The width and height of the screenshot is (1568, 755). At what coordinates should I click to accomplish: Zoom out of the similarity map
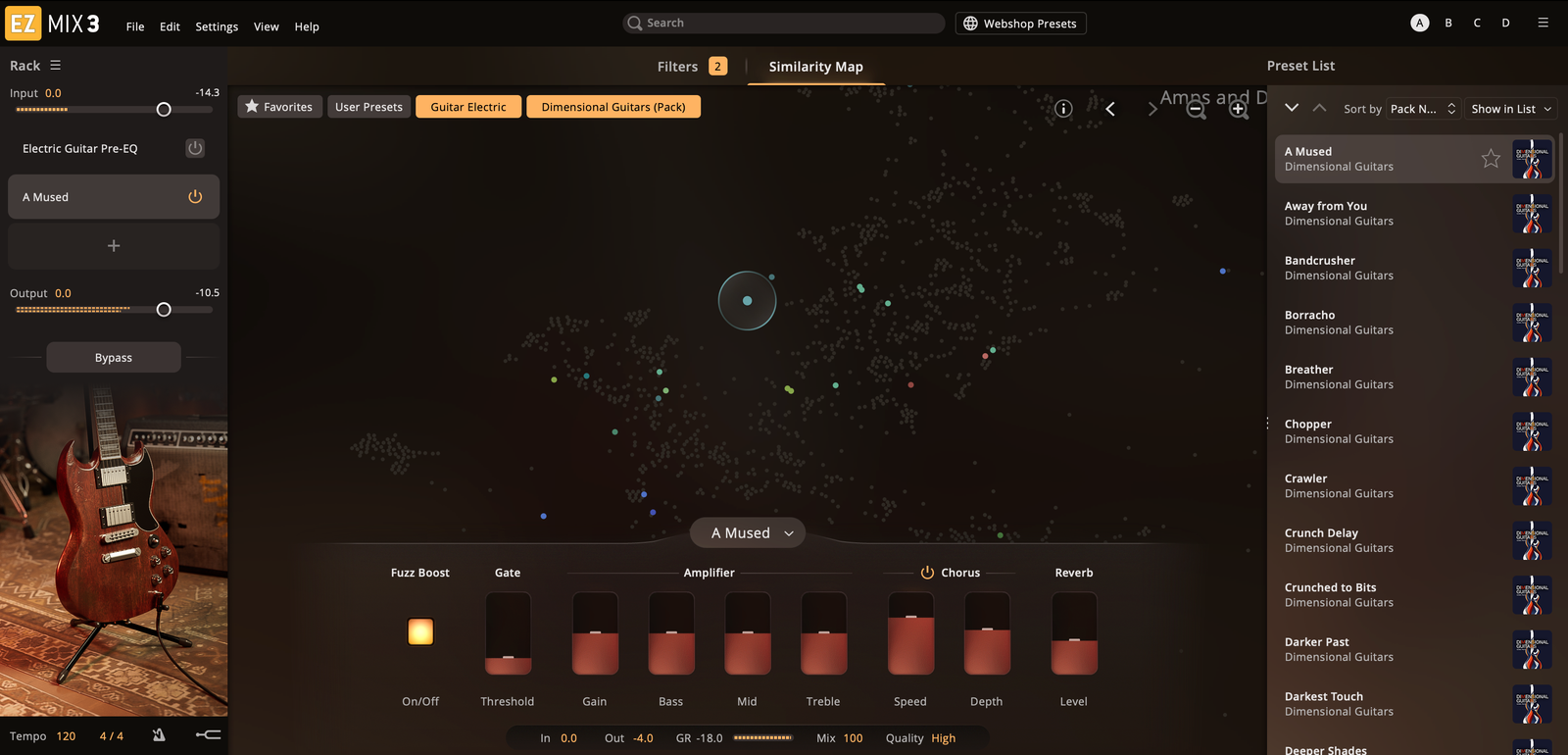point(1197,109)
